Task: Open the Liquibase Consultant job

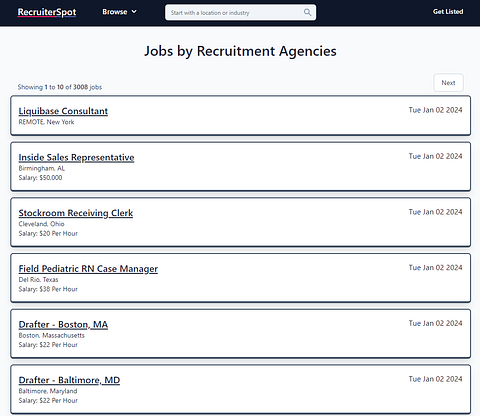Action: click(63, 111)
